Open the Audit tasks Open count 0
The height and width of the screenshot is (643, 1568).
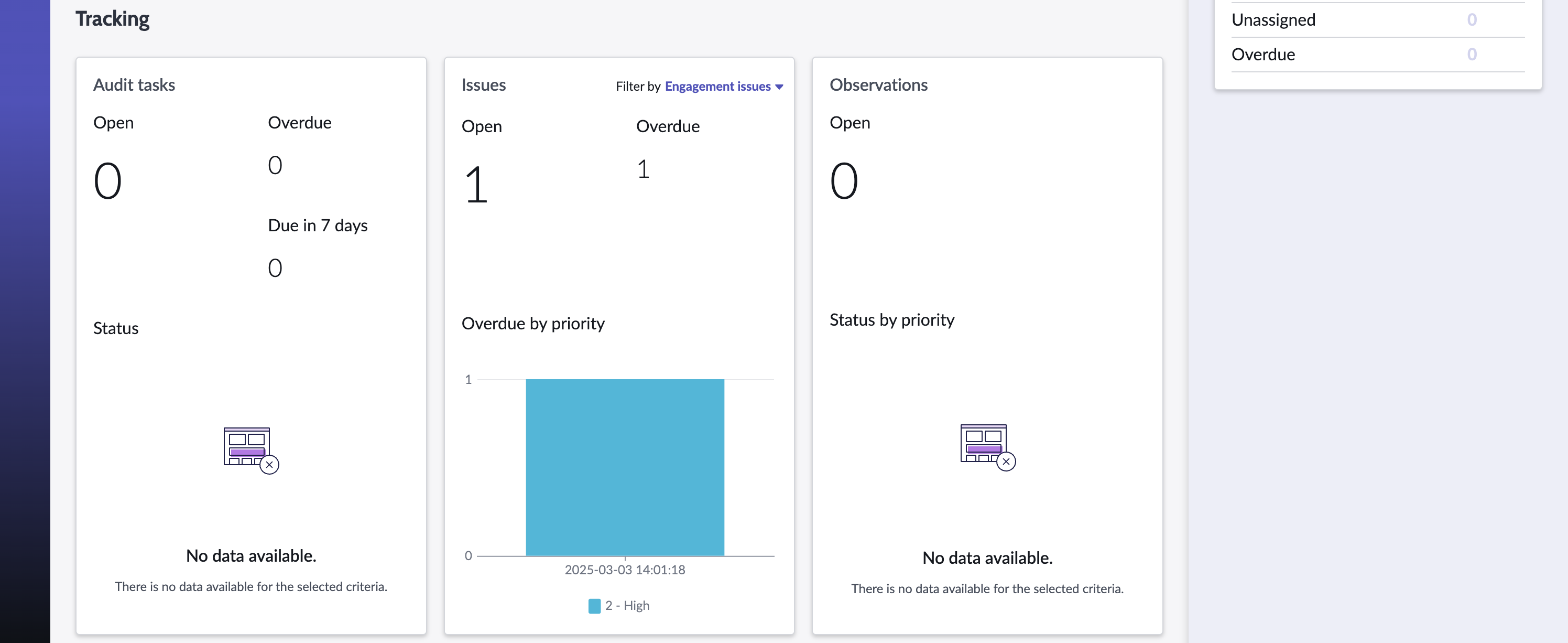tap(108, 181)
